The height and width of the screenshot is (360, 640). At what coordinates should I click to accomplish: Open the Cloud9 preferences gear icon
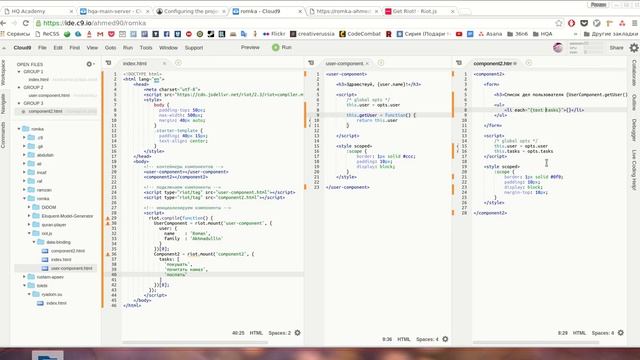pyautogui.click(x=634, y=48)
